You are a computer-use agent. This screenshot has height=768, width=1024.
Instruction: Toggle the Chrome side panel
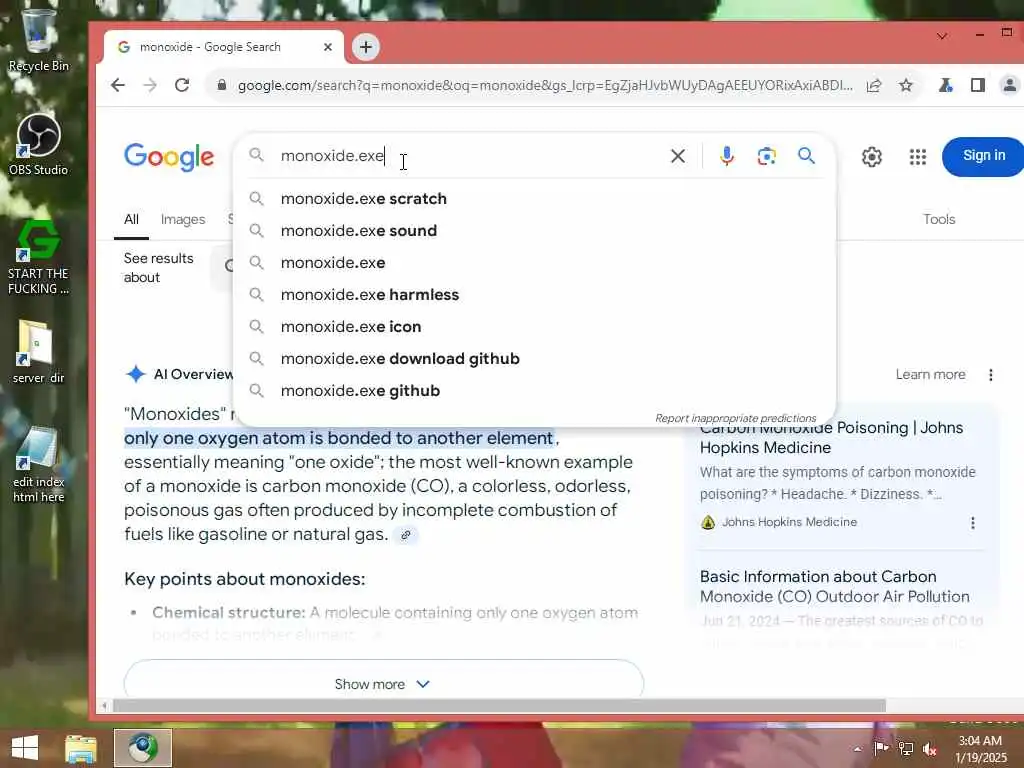(978, 85)
